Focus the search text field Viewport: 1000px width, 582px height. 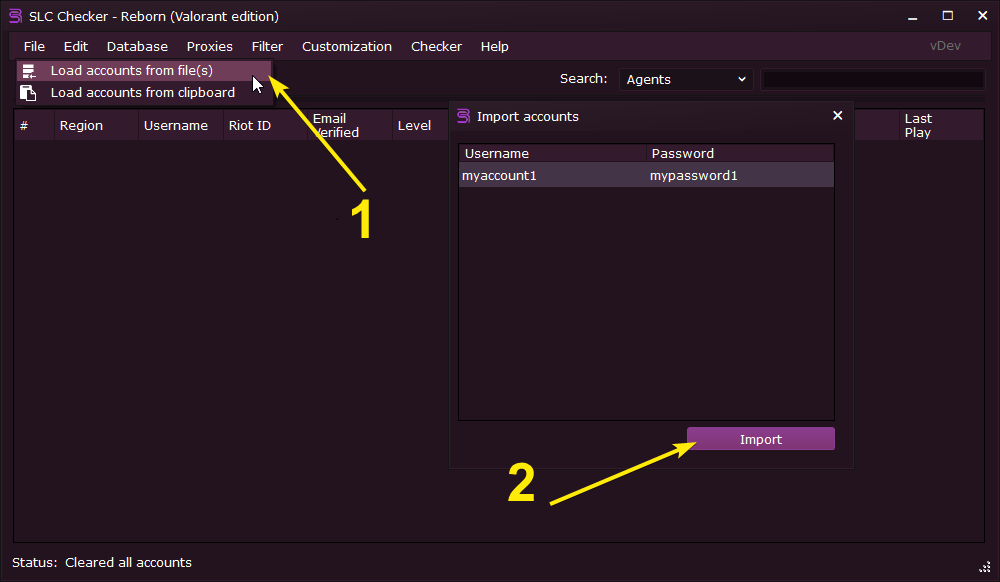[872, 80]
